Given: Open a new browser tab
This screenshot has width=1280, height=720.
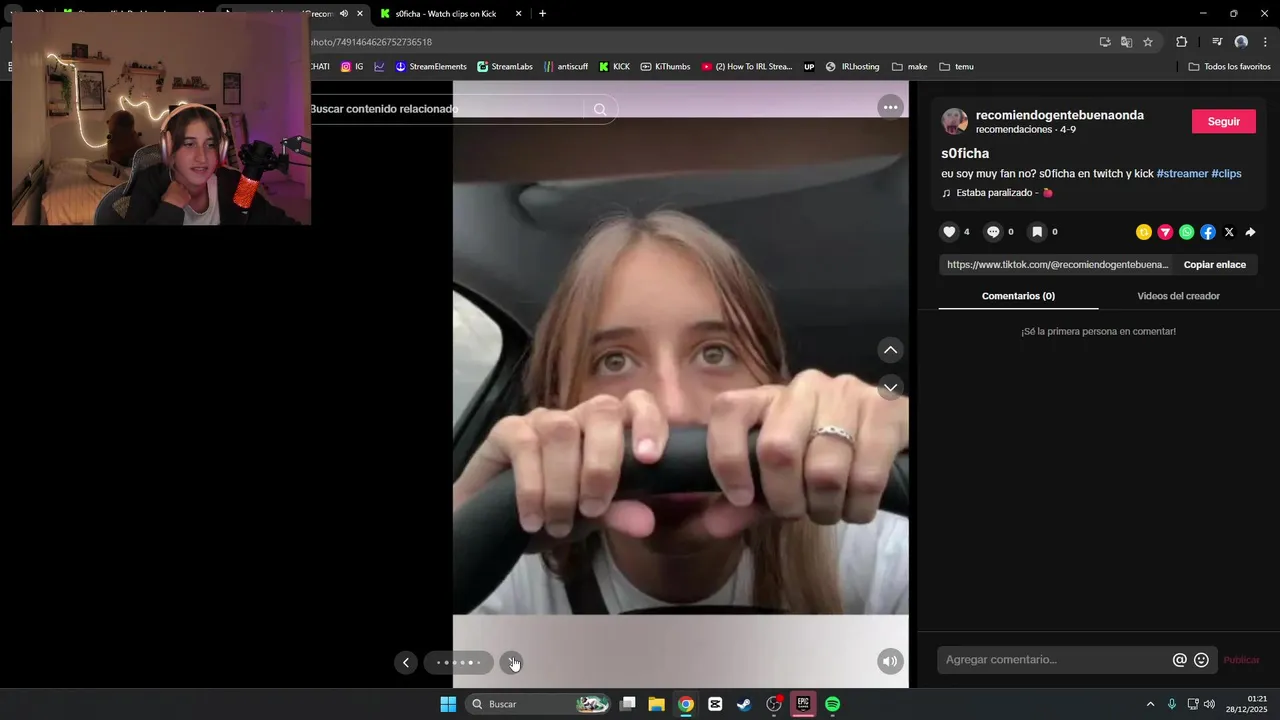Looking at the screenshot, I should click(x=542, y=14).
